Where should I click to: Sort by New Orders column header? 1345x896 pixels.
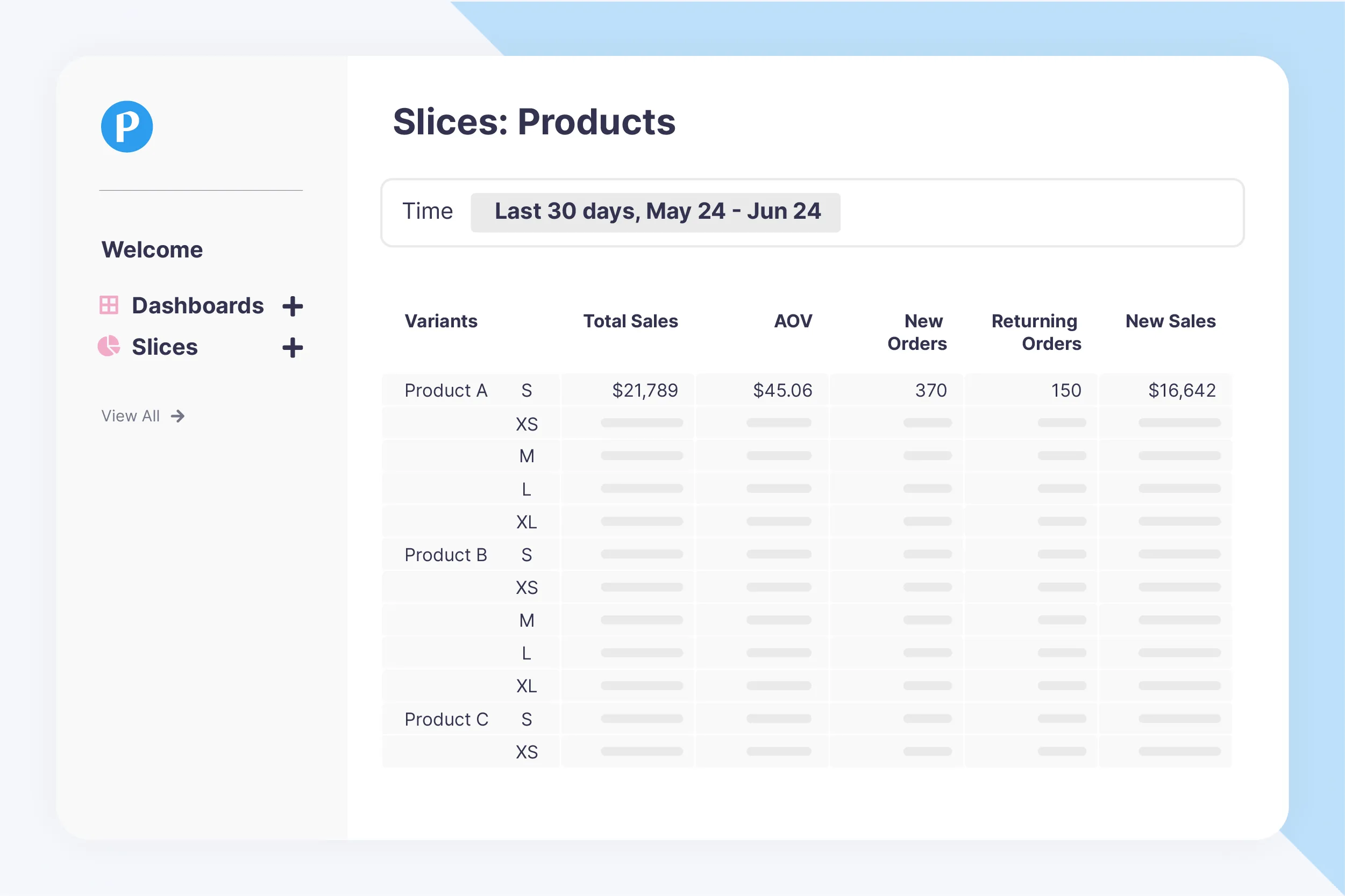click(x=917, y=332)
